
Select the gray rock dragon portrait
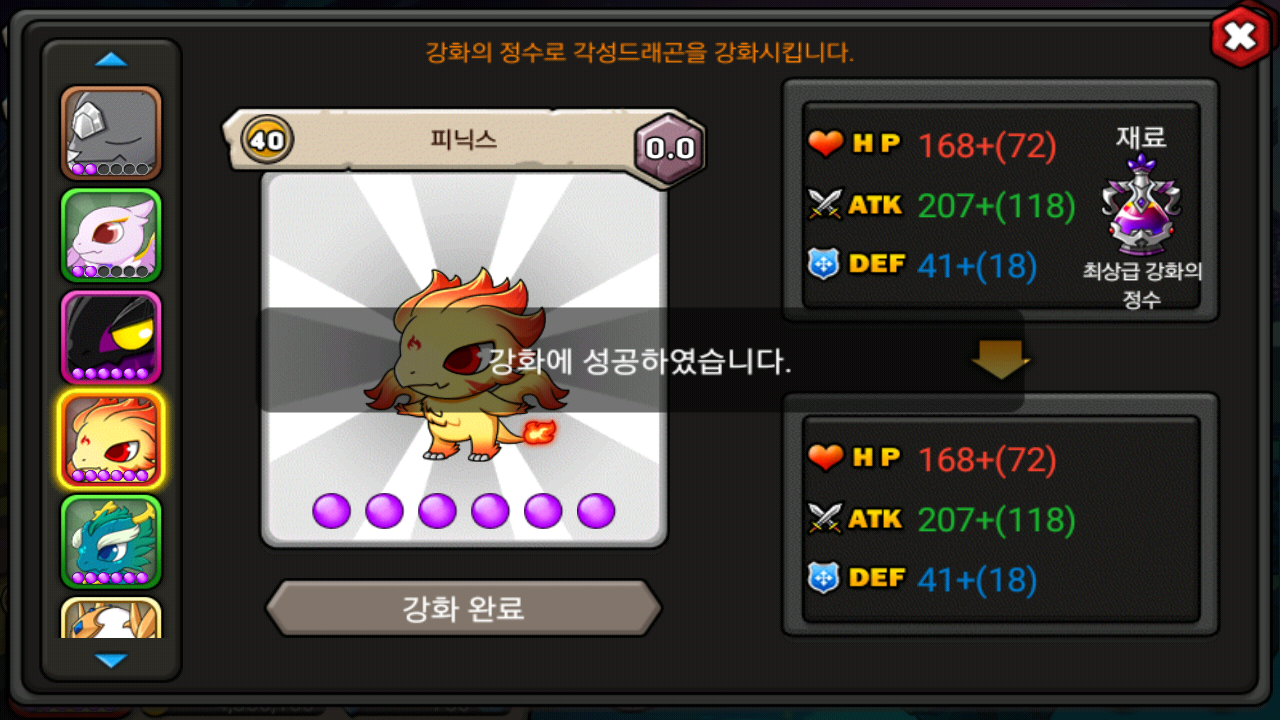tap(111, 132)
